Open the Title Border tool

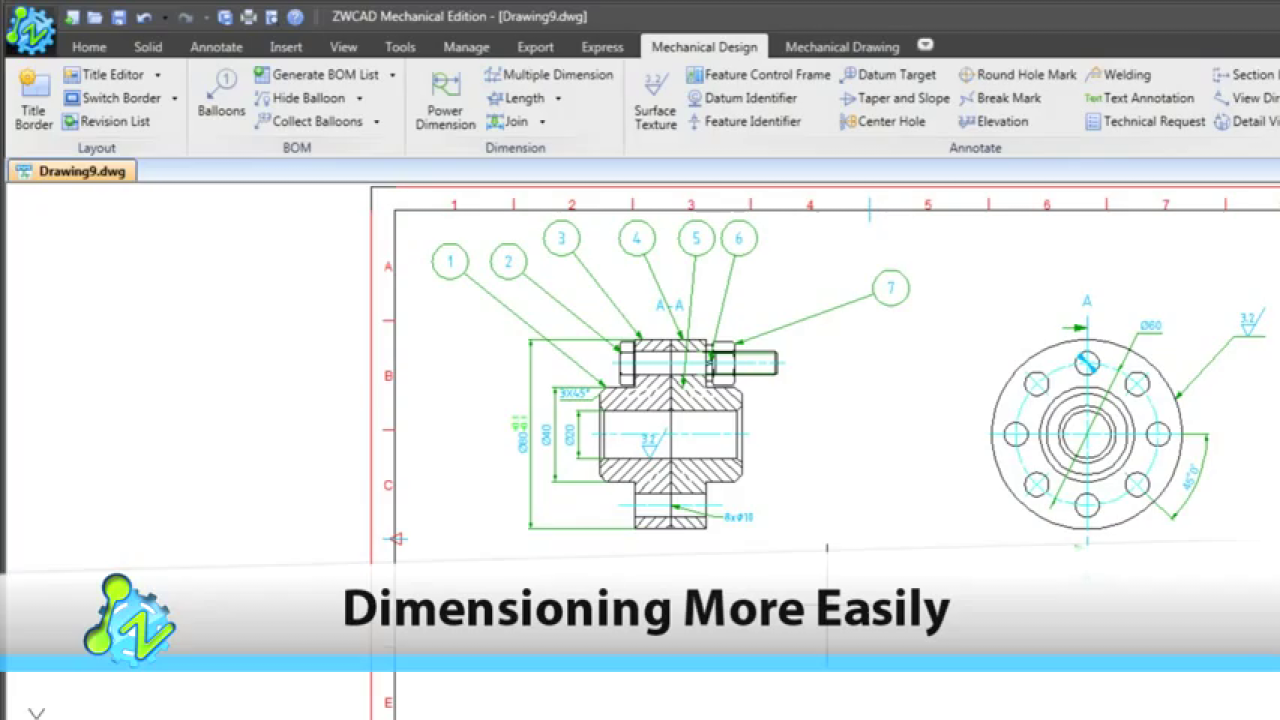34,100
